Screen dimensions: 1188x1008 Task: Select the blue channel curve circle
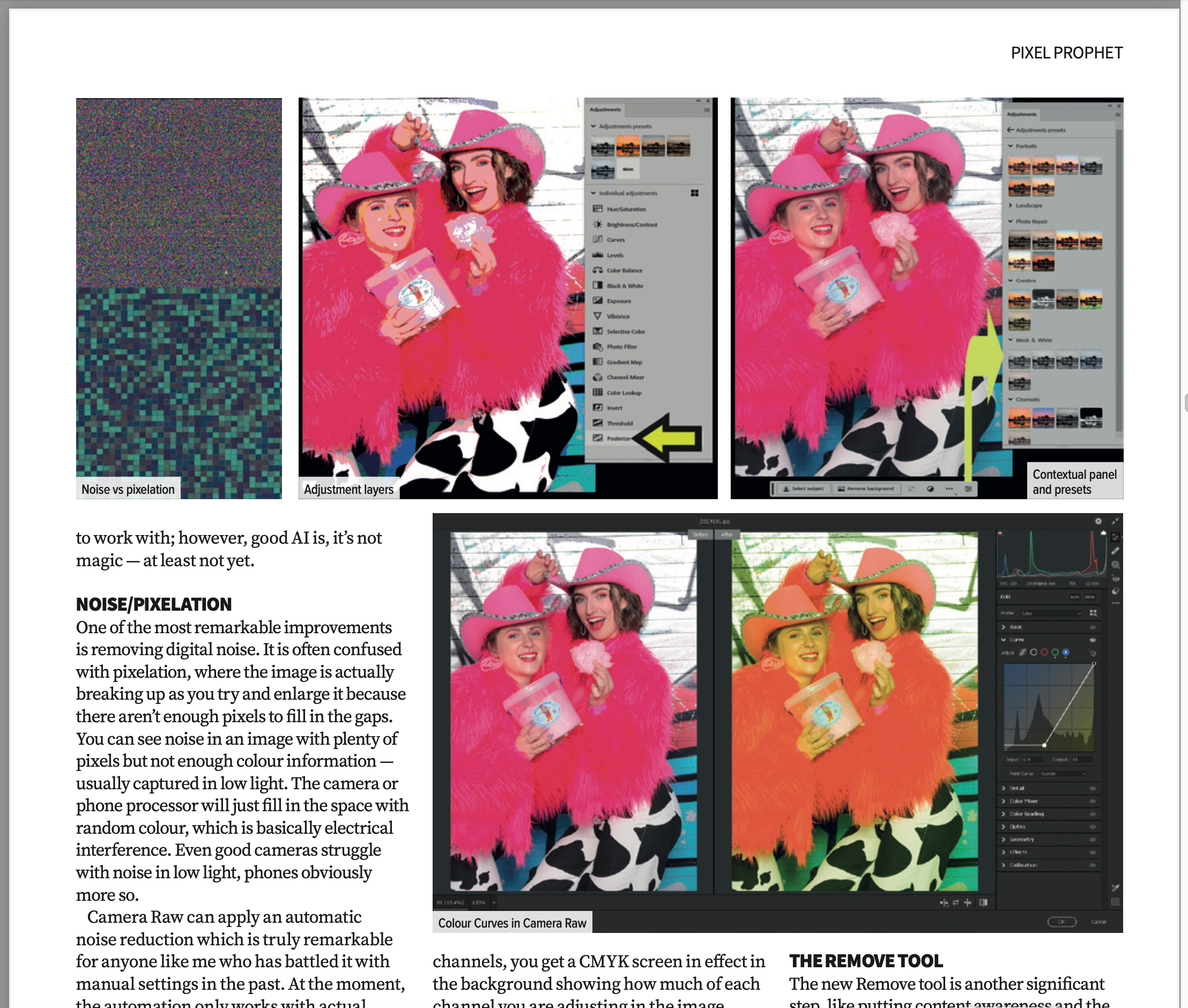[1065, 653]
